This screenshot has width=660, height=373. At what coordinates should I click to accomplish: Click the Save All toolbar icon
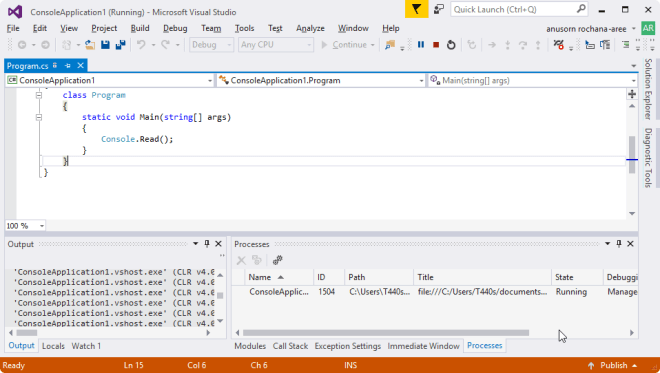click(120, 45)
